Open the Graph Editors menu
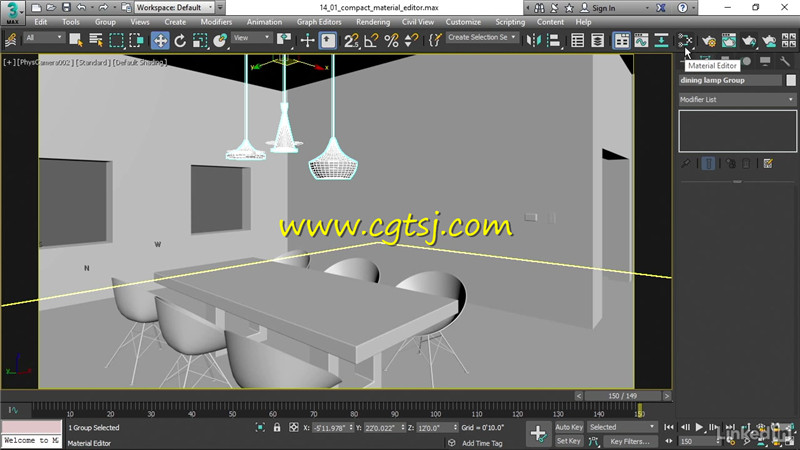The image size is (800, 450). pyautogui.click(x=319, y=22)
